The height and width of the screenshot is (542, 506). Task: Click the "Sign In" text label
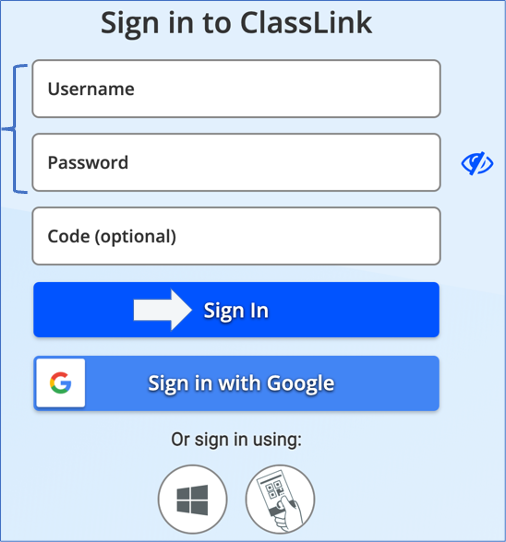pos(236,311)
